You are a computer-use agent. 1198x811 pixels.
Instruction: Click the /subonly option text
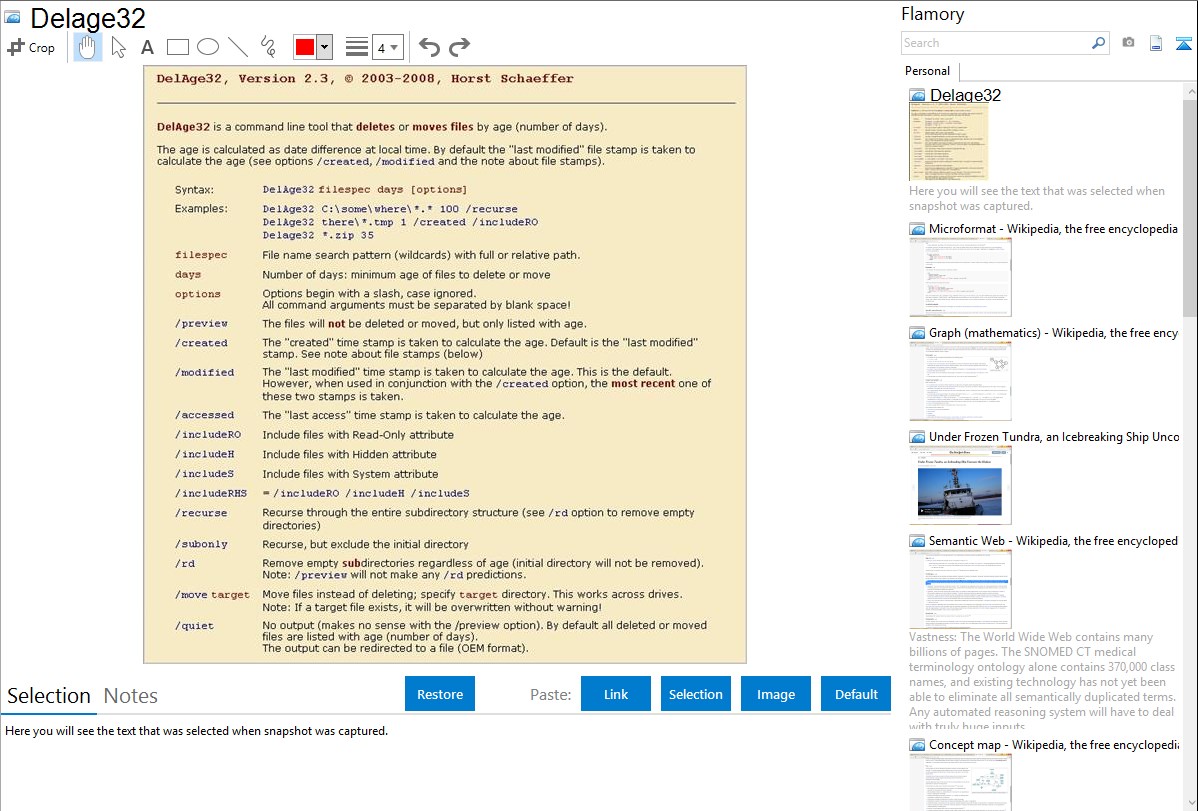pyautogui.click(x=201, y=544)
